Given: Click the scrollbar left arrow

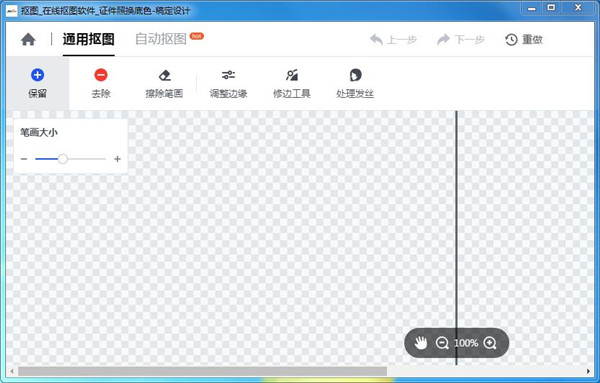Looking at the screenshot, I should (12, 371).
